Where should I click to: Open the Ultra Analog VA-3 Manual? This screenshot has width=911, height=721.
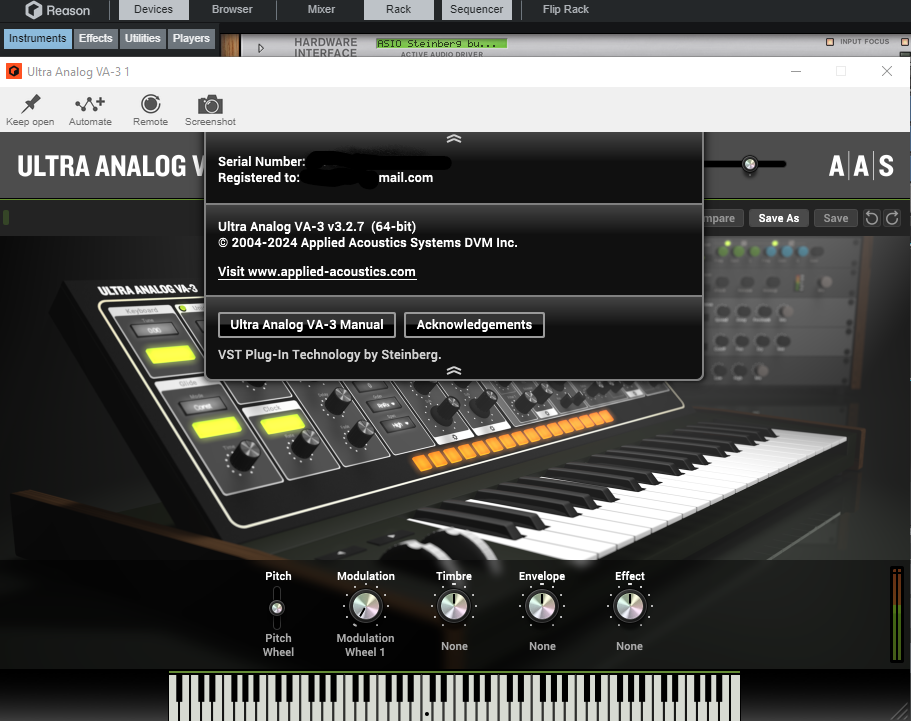point(307,325)
